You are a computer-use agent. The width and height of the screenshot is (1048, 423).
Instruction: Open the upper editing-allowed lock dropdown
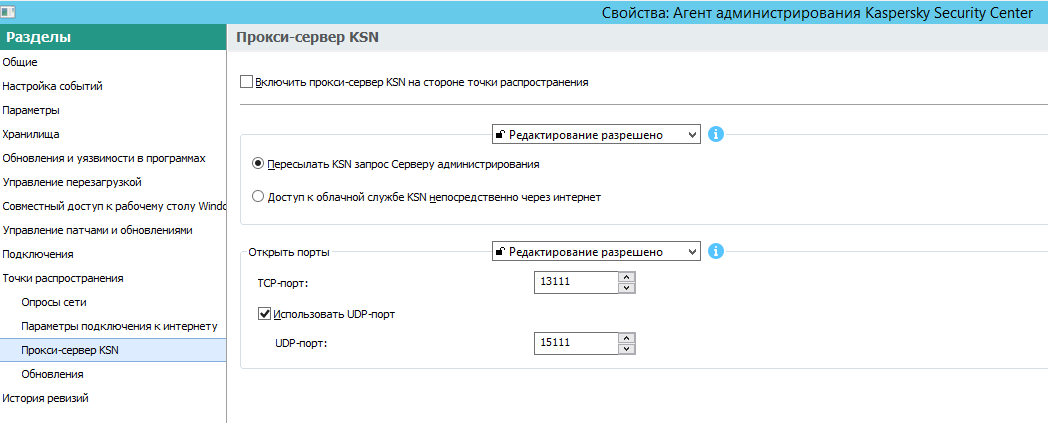(x=596, y=134)
